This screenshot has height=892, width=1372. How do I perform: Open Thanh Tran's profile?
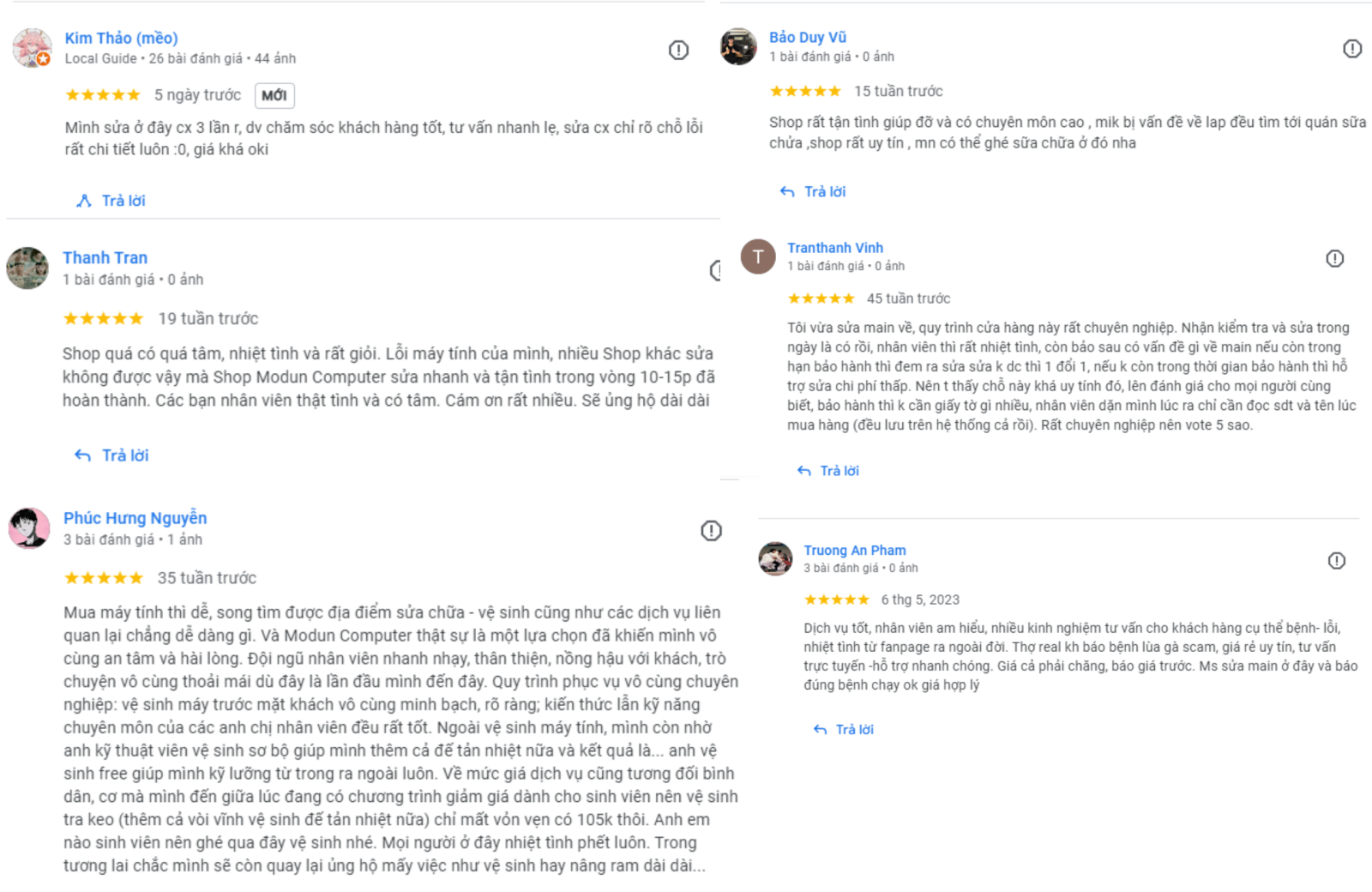[105, 257]
